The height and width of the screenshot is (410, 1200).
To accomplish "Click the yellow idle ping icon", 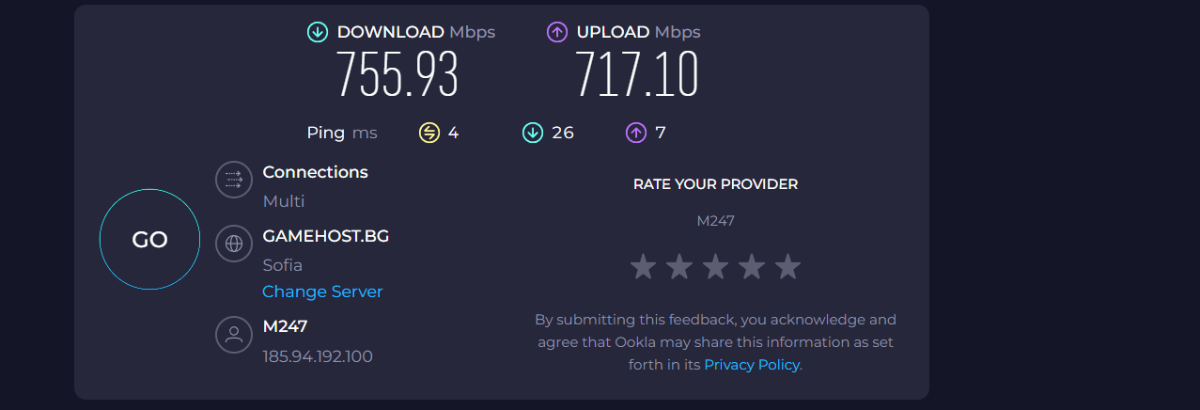I will pos(429,132).
